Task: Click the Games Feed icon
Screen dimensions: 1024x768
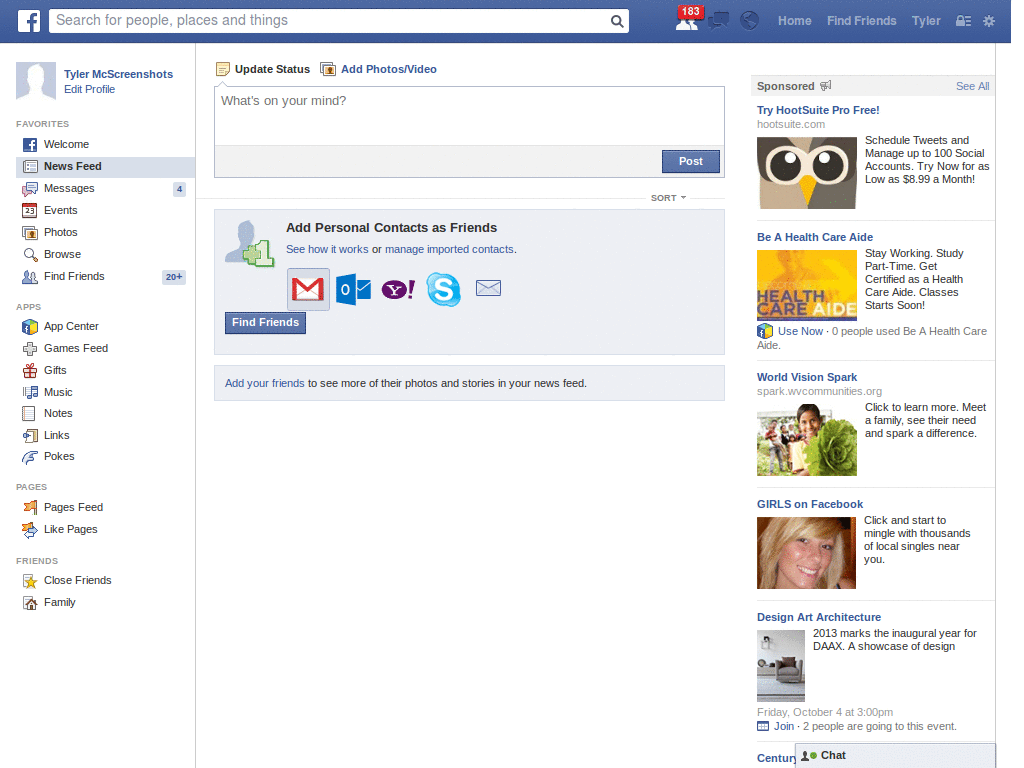Action: [x=30, y=349]
